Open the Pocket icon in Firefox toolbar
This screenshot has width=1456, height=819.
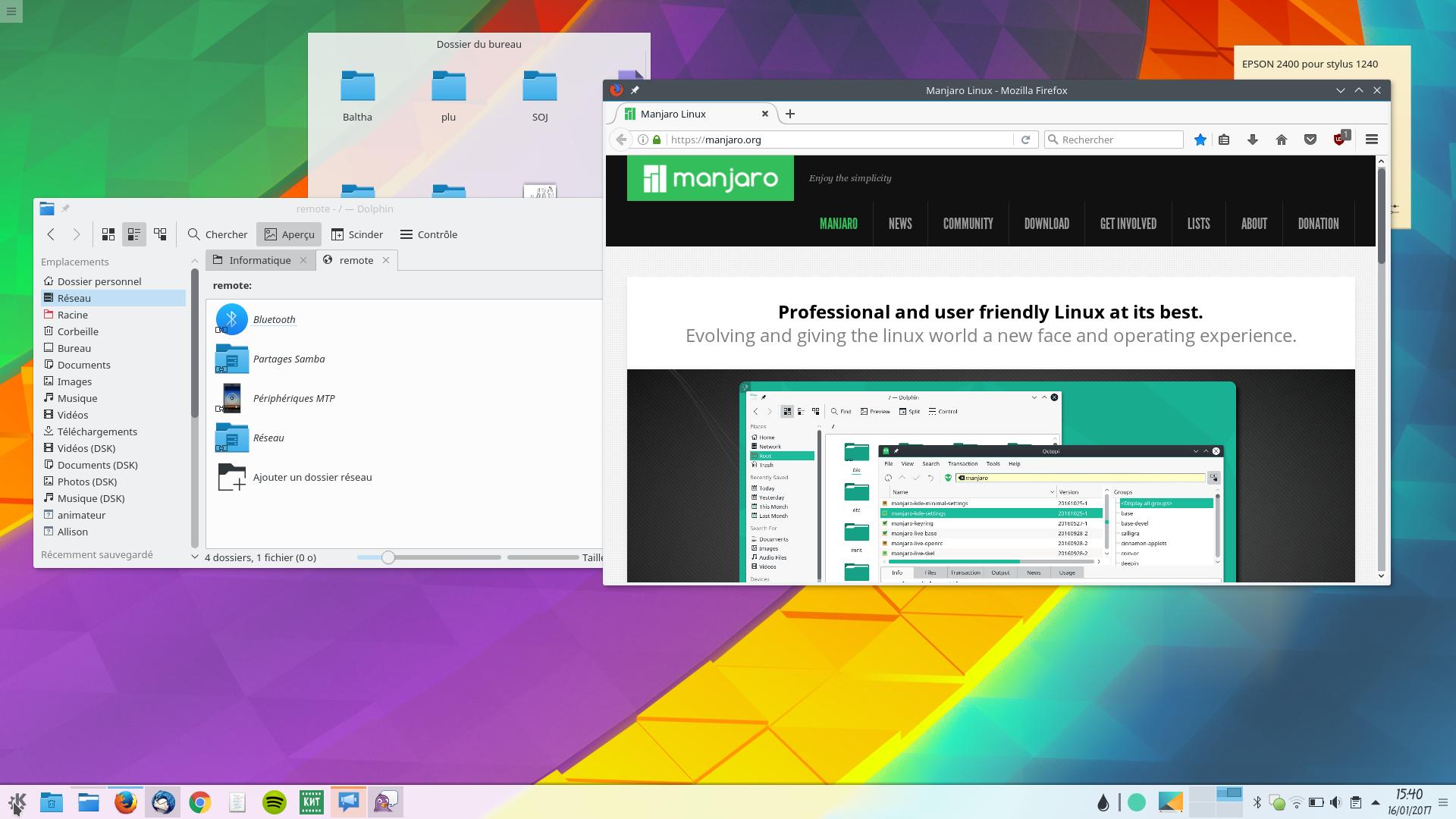(x=1310, y=140)
